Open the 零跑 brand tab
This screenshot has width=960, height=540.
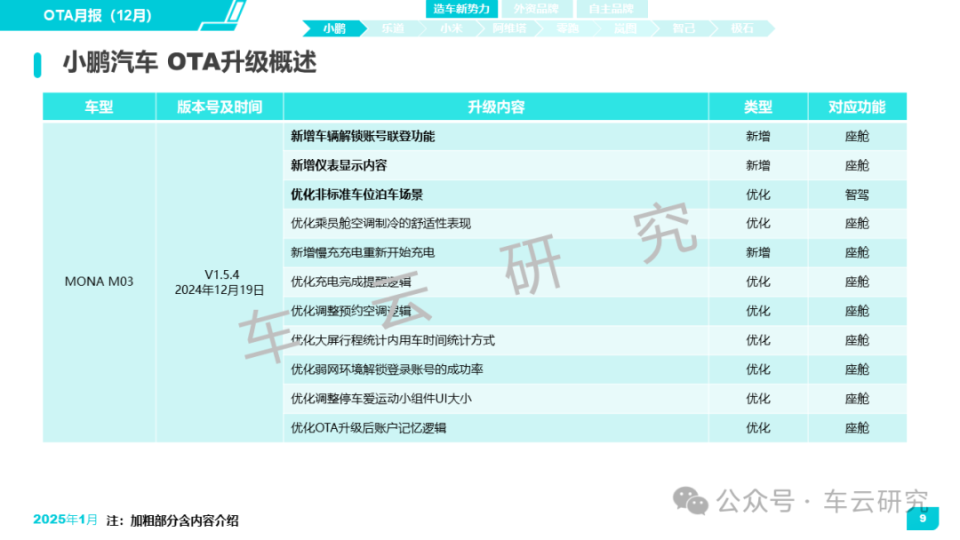coord(568,28)
